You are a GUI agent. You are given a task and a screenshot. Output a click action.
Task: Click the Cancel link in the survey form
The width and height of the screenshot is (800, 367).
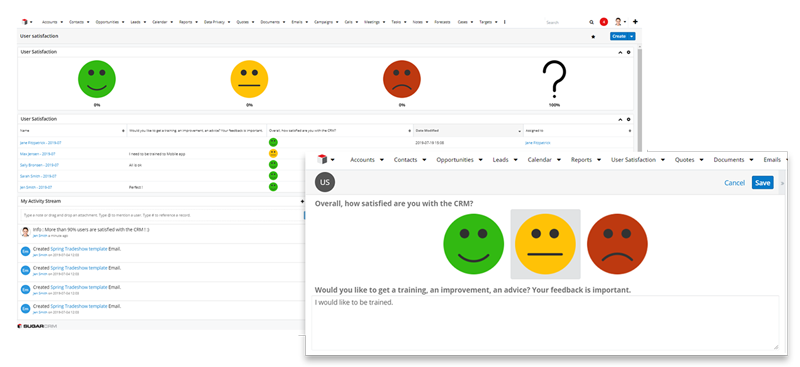734,183
